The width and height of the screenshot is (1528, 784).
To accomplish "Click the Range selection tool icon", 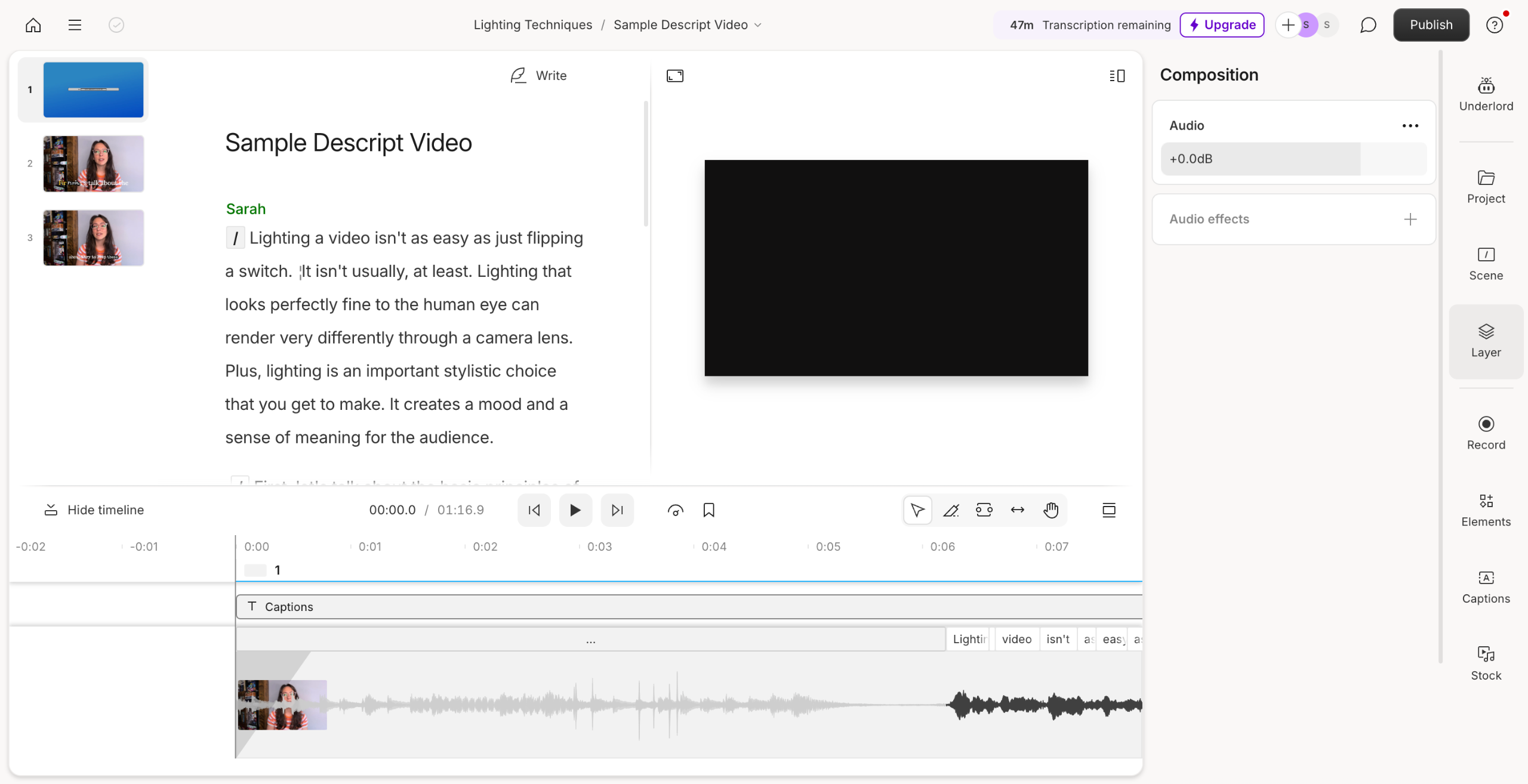I will point(984,510).
